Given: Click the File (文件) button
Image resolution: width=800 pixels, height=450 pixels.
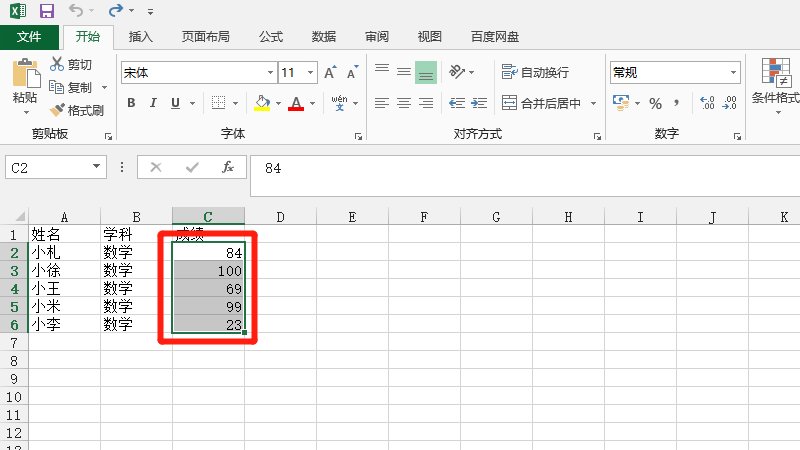Looking at the screenshot, I should [x=29, y=37].
